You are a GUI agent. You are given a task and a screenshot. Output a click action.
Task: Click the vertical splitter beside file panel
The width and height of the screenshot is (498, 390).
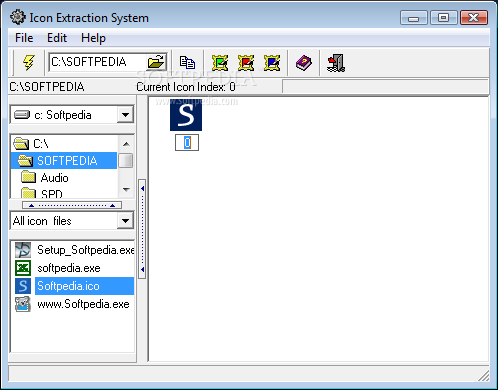click(142, 229)
